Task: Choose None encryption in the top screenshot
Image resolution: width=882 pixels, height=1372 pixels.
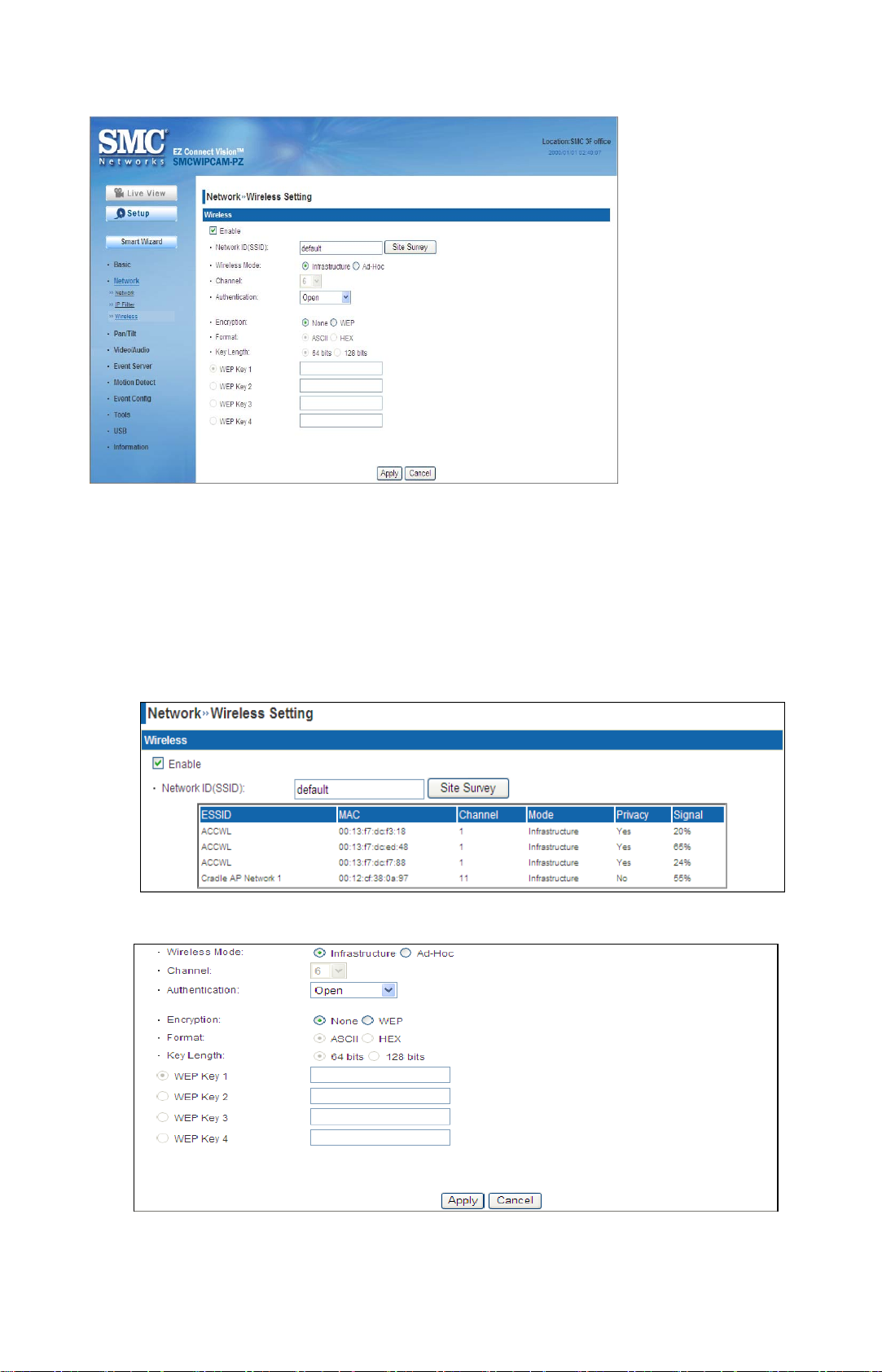Action: pos(305,323)
